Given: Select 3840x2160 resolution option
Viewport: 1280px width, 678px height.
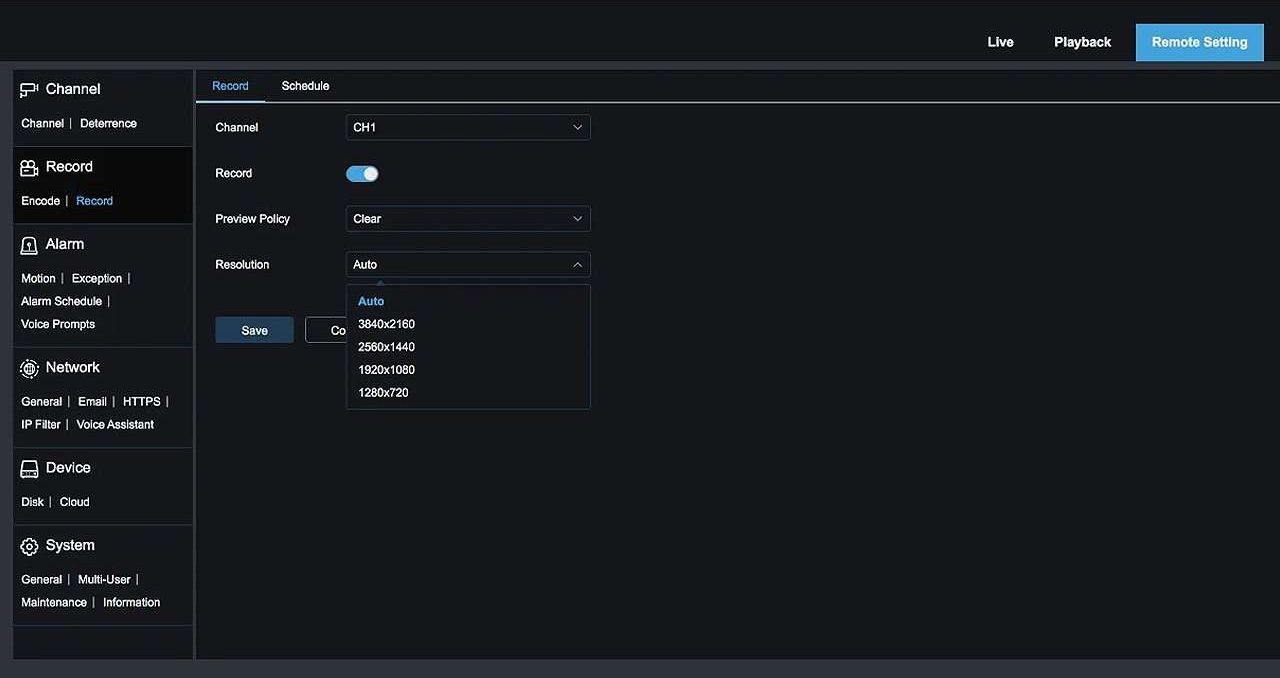Looking at the screenshot, I should (x=386, y=324).
